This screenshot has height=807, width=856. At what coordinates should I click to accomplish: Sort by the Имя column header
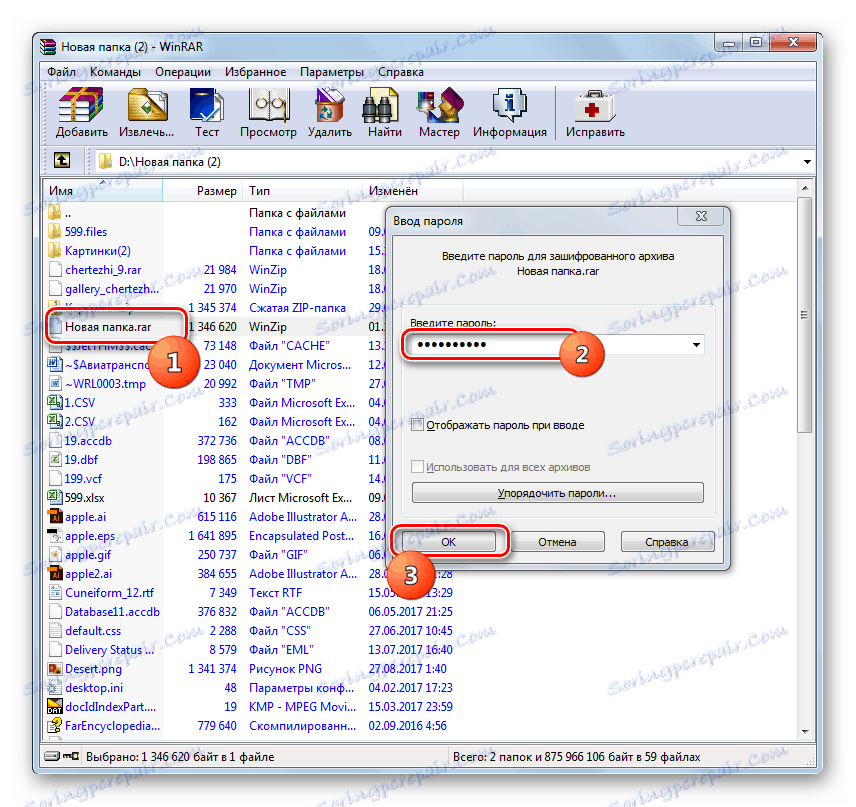coord(103,191)
